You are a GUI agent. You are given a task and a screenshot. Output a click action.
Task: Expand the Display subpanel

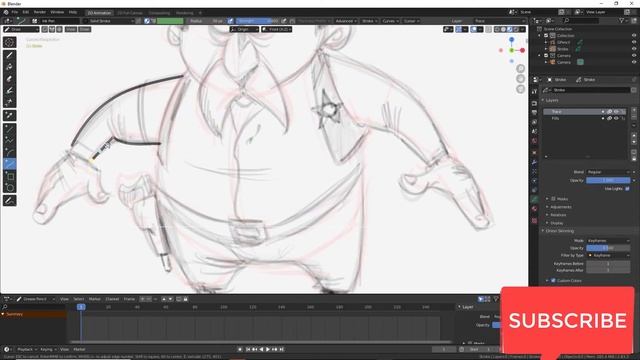point(547,223)
